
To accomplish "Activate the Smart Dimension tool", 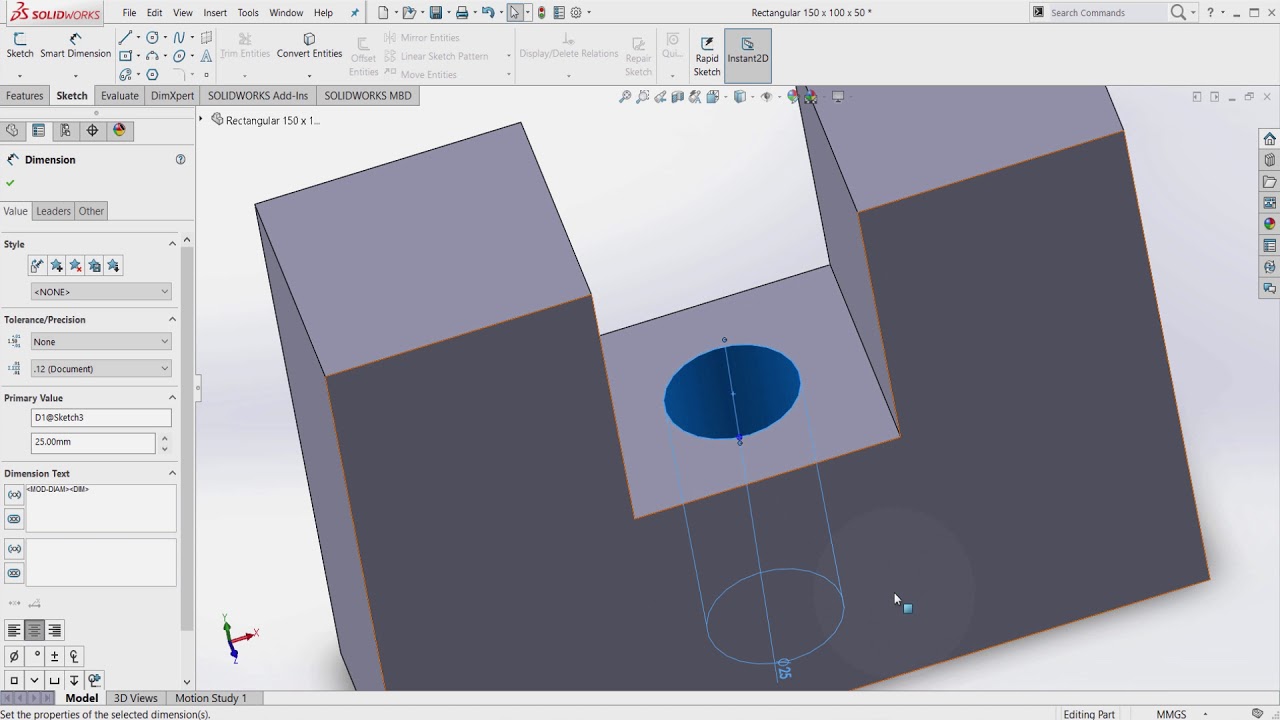I will pyautogui.click(x=75, y=45).
